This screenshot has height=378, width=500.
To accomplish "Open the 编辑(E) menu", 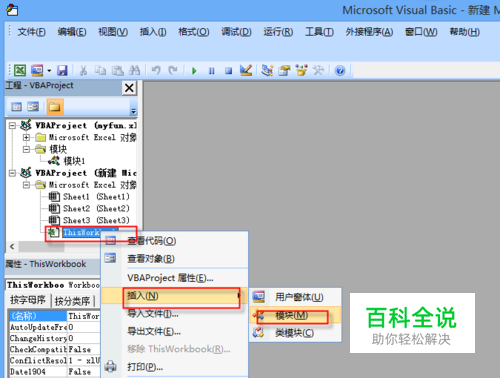I will point(72,32).
